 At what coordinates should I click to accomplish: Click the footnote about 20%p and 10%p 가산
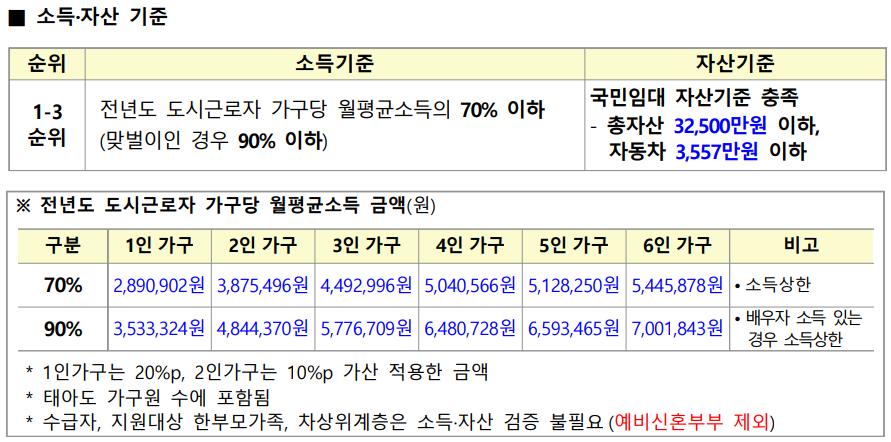(x=257, y=374)
